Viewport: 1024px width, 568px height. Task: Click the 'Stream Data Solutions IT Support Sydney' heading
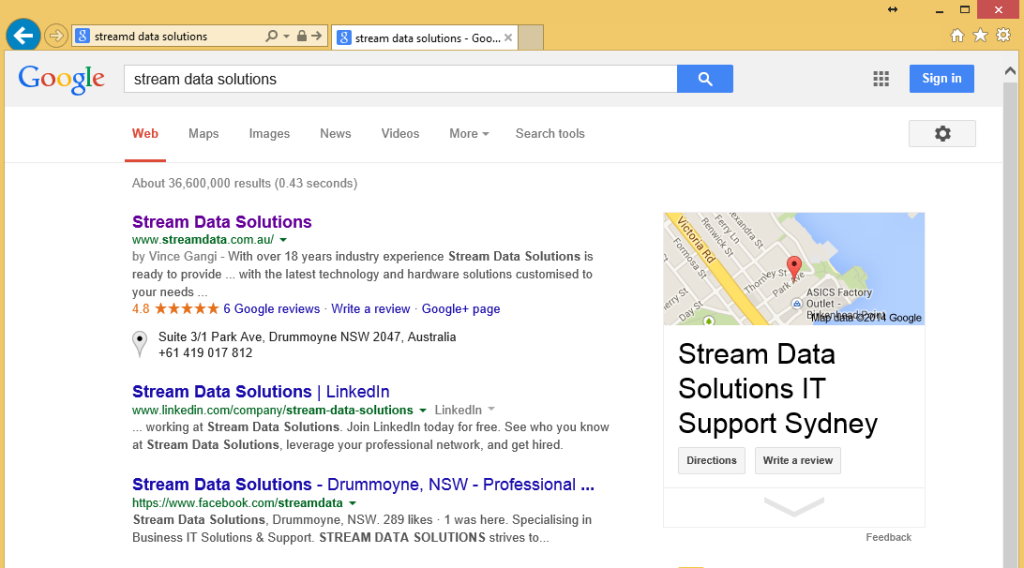pos(778,389)
